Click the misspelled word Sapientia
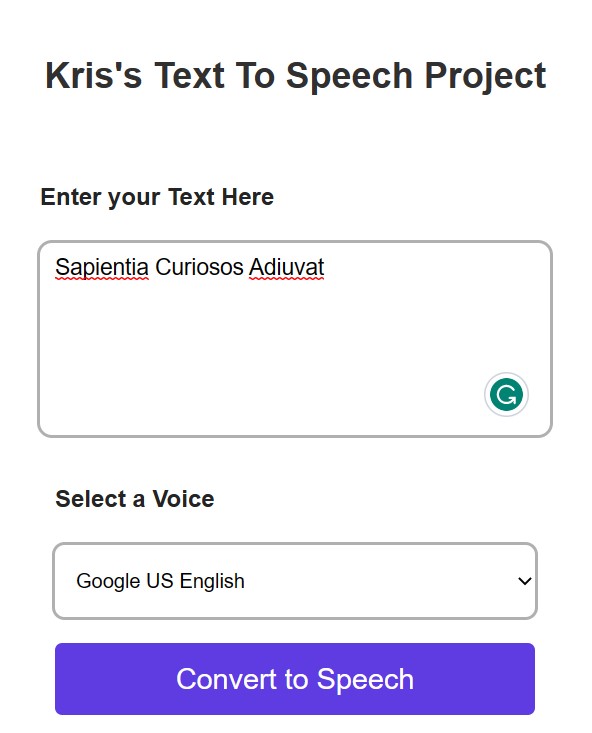Screen dimensions: 592x733 [x=102, y=268]
